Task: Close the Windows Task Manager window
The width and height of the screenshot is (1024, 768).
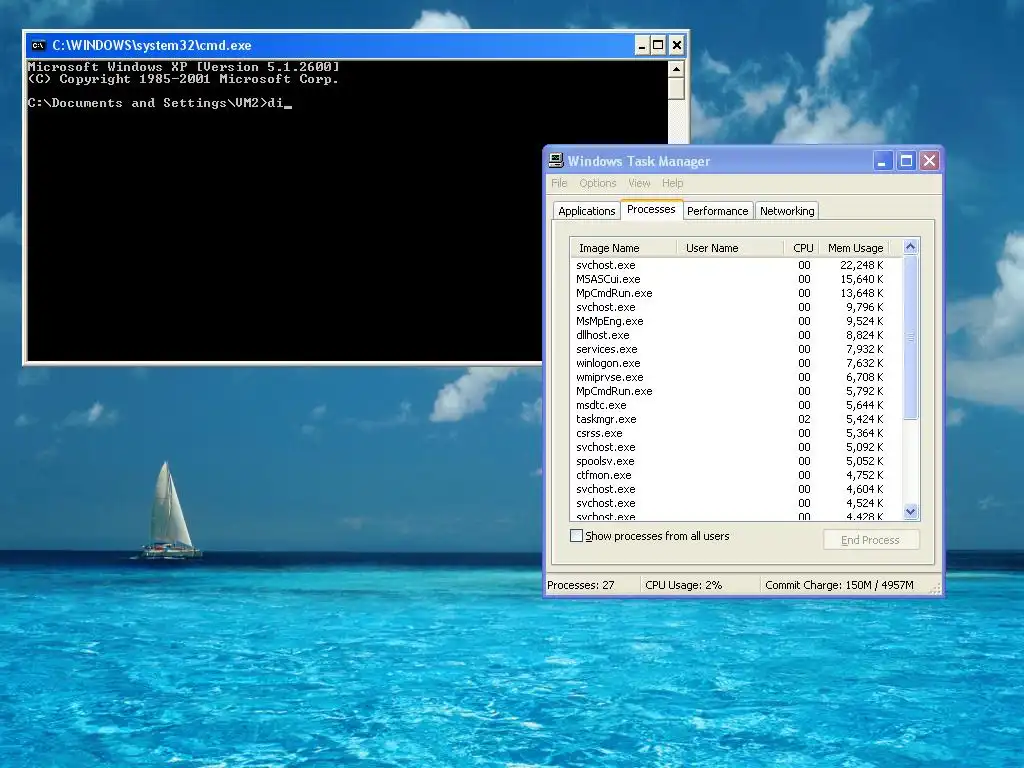Action: pos(929,161)
